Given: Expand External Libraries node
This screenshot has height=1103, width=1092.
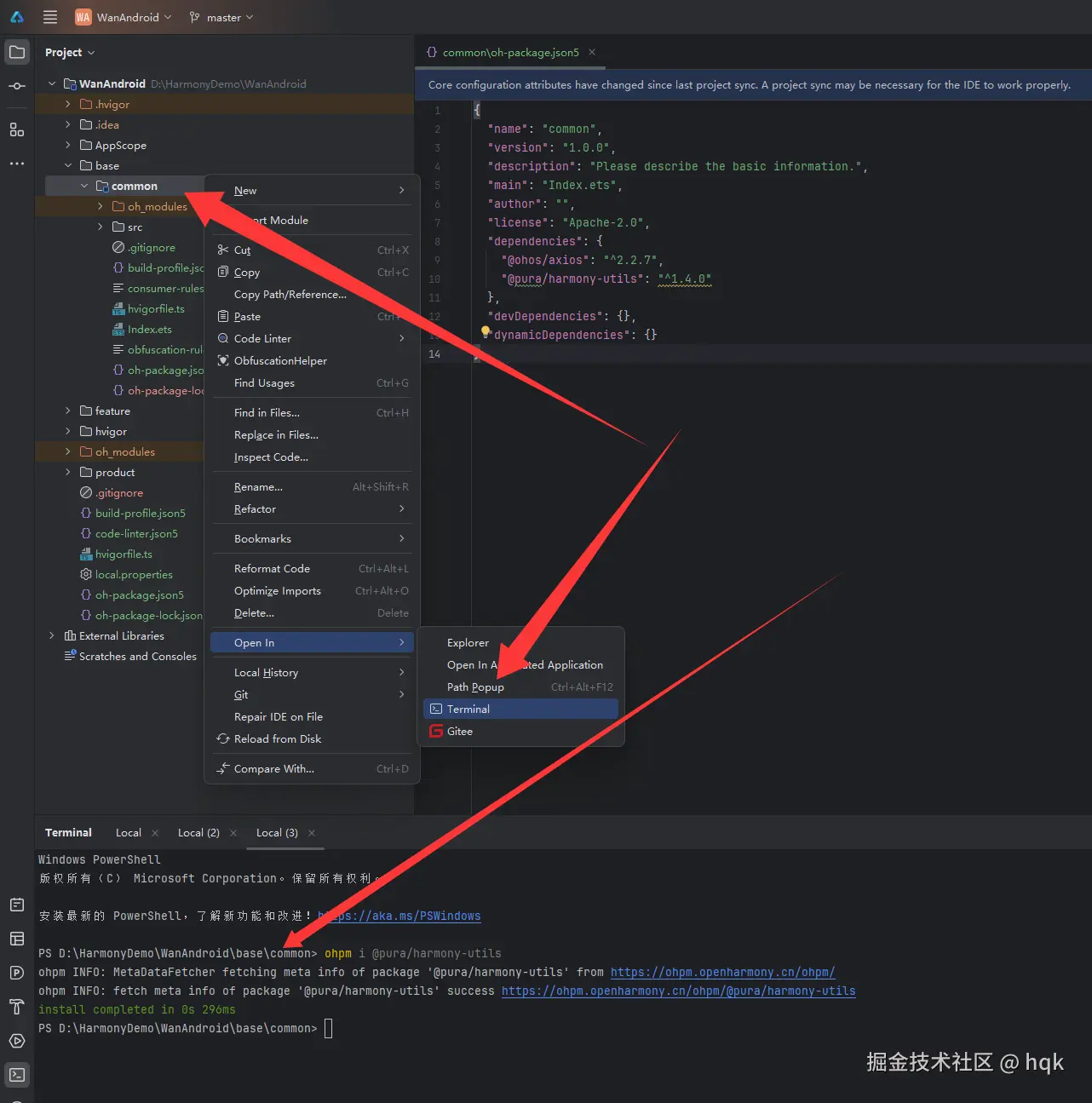Looking at the screenshot, I should click(52, 635).
